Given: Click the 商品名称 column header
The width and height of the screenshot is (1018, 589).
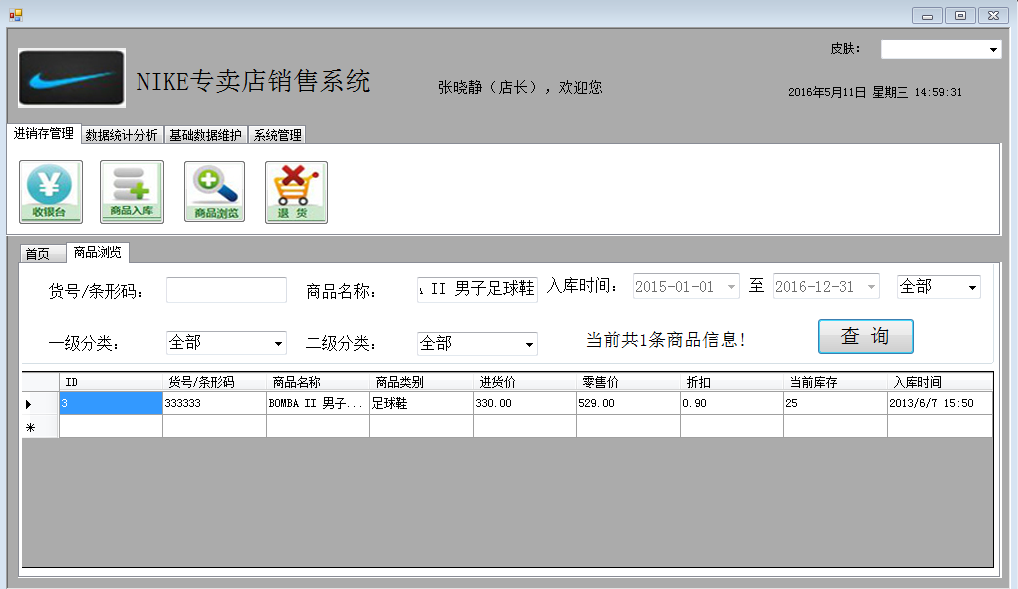Looking at the screenshot, I should (318, 382).
